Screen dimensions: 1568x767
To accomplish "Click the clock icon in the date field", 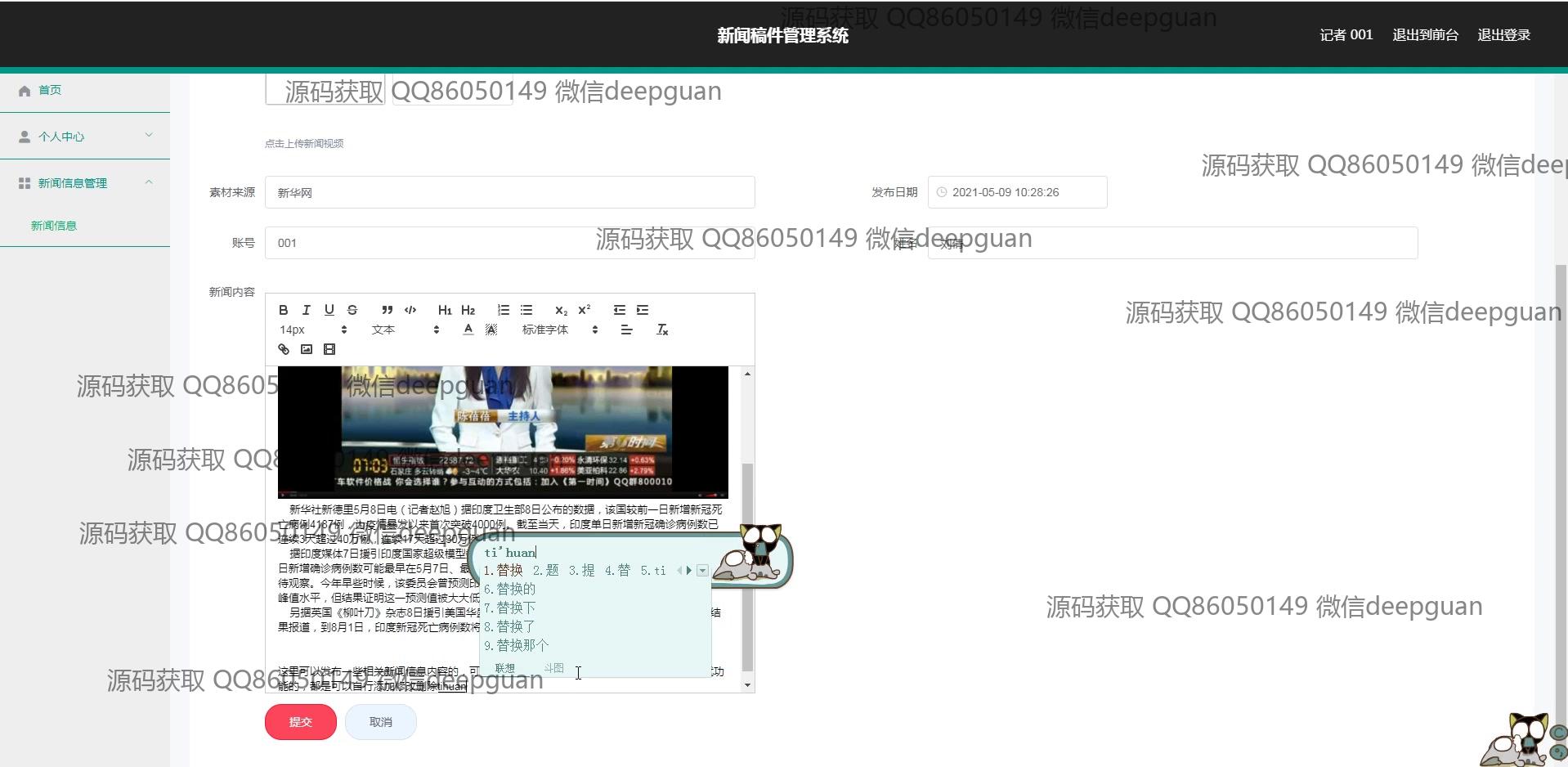I will pyautogui.click(x=942, y=192).
